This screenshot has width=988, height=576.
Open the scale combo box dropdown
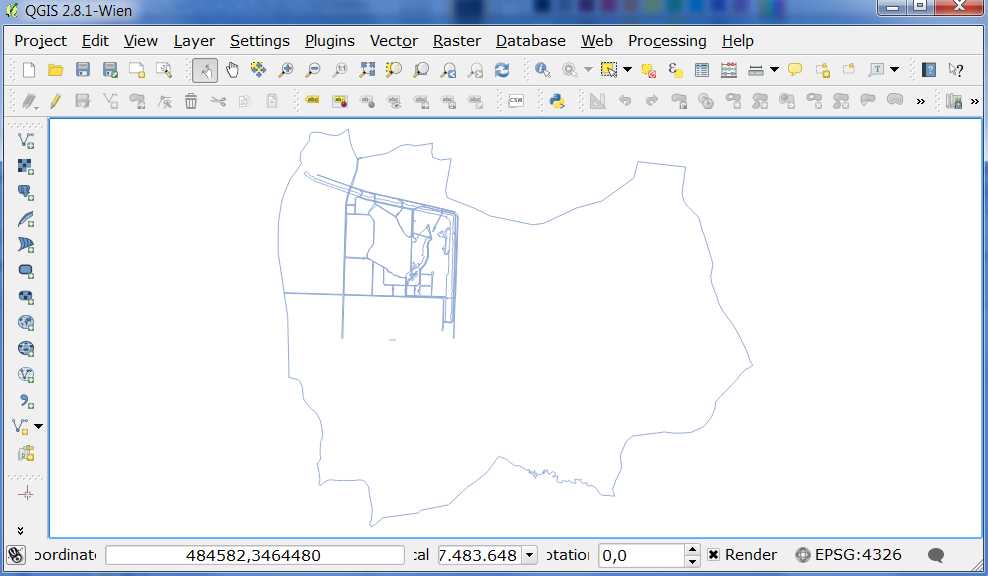(530, 555)
